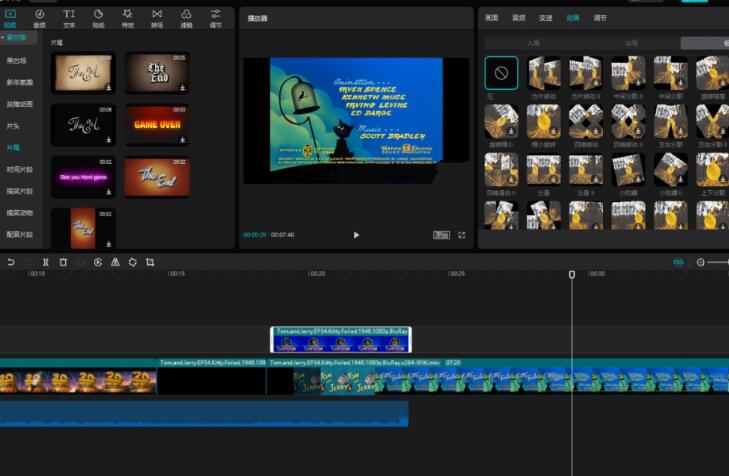The height and width of the screenshot is (476, 729).
Task: Open the aspect ratio button in player
Action: point(441,235)
